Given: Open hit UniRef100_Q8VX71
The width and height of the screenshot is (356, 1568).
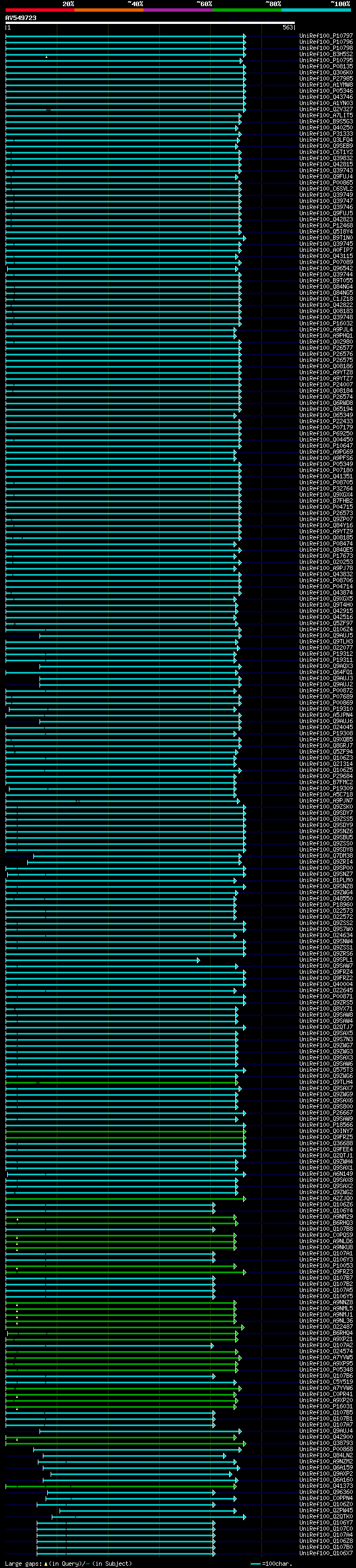Looking at the screenshot, I should pyautogui.click(x=325, y=1008).
